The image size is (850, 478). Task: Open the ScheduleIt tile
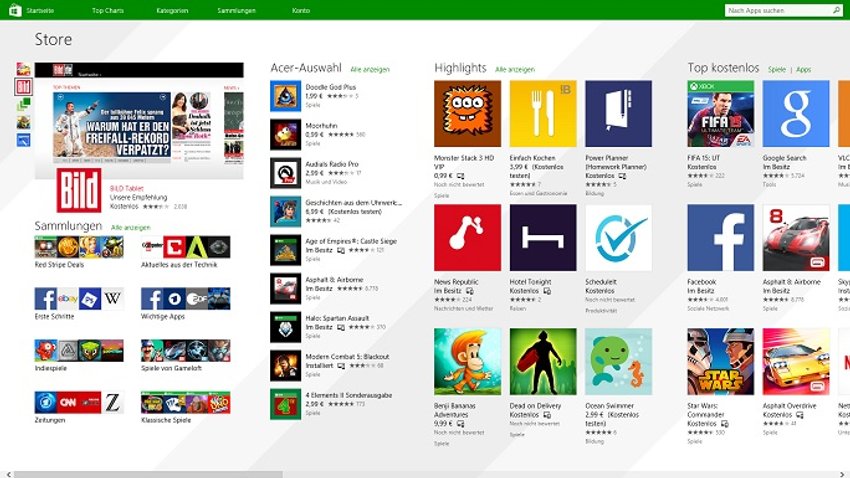619,237
